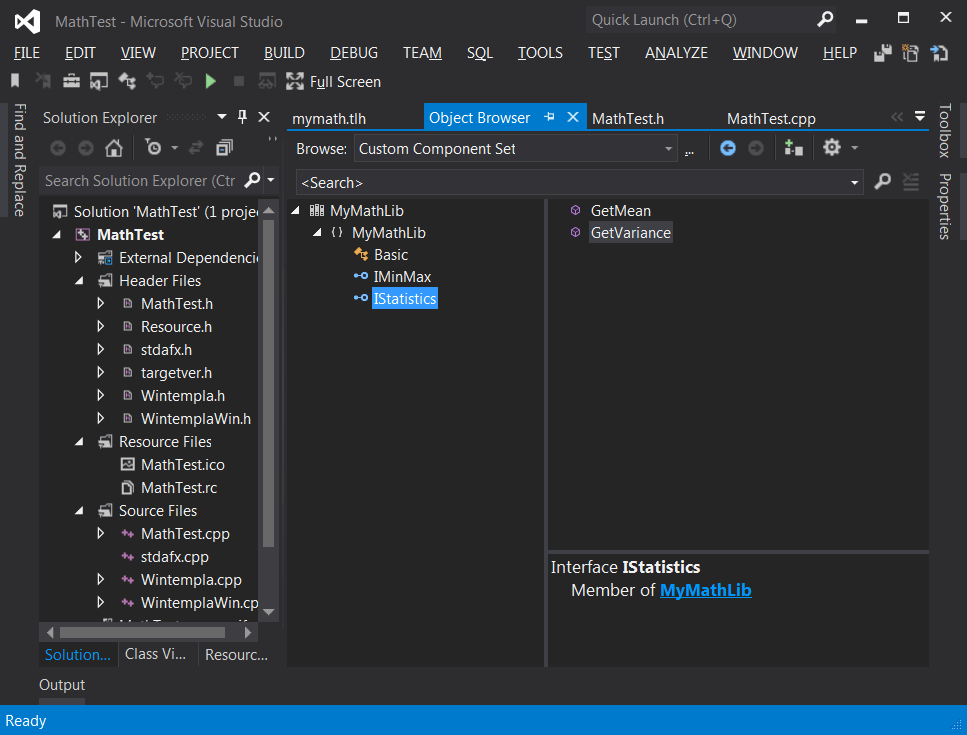Screen dimensions: 967x735
Task: Expand the MathTest.h tree node
Action: 101,303
